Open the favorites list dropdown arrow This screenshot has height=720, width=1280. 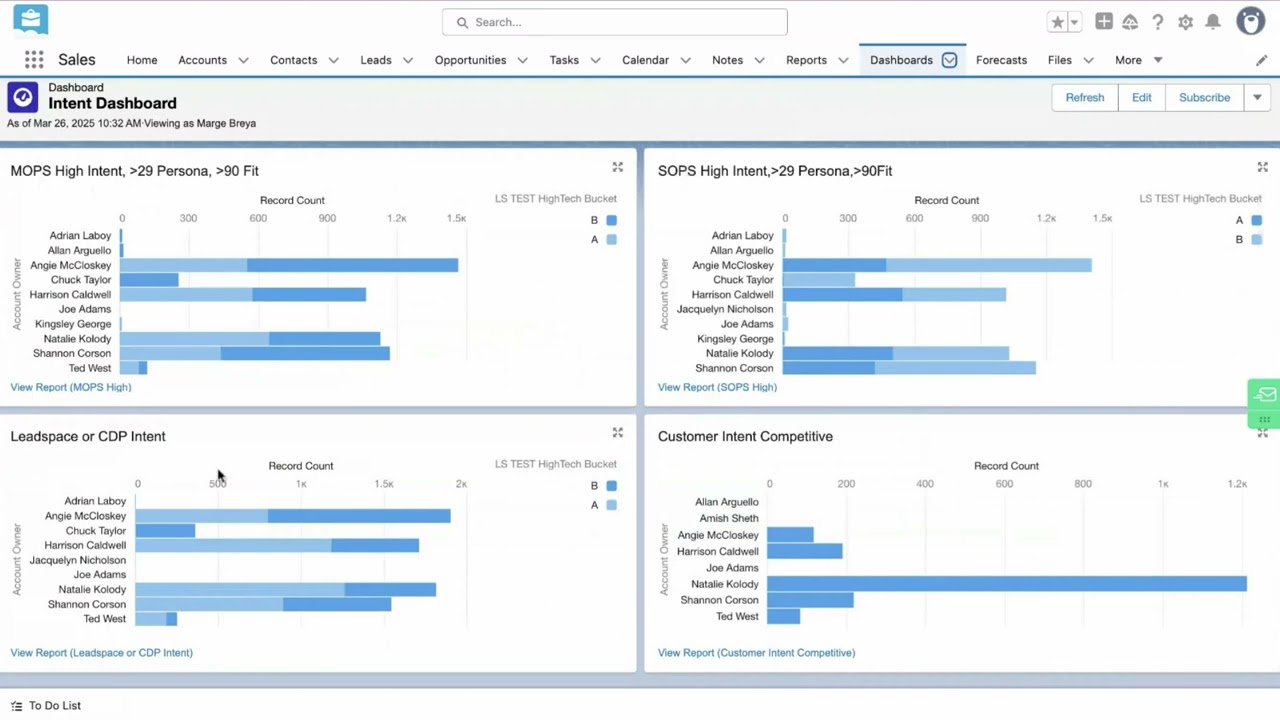coord(1074,22)
